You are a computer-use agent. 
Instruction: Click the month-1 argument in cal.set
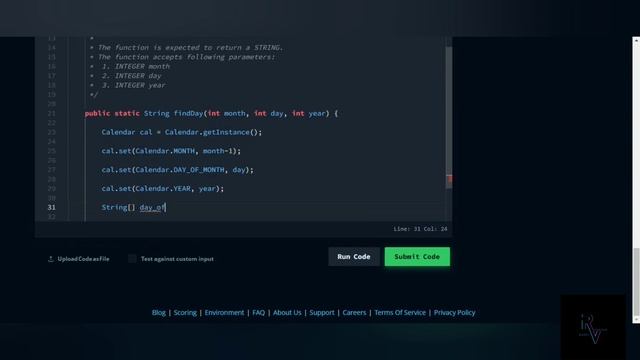(x=218, y=151)
